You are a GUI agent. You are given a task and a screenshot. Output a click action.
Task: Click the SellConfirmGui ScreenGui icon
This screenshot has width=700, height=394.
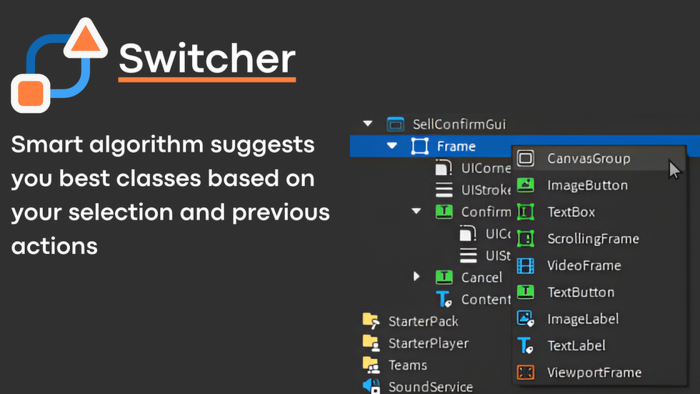(396, 124)
